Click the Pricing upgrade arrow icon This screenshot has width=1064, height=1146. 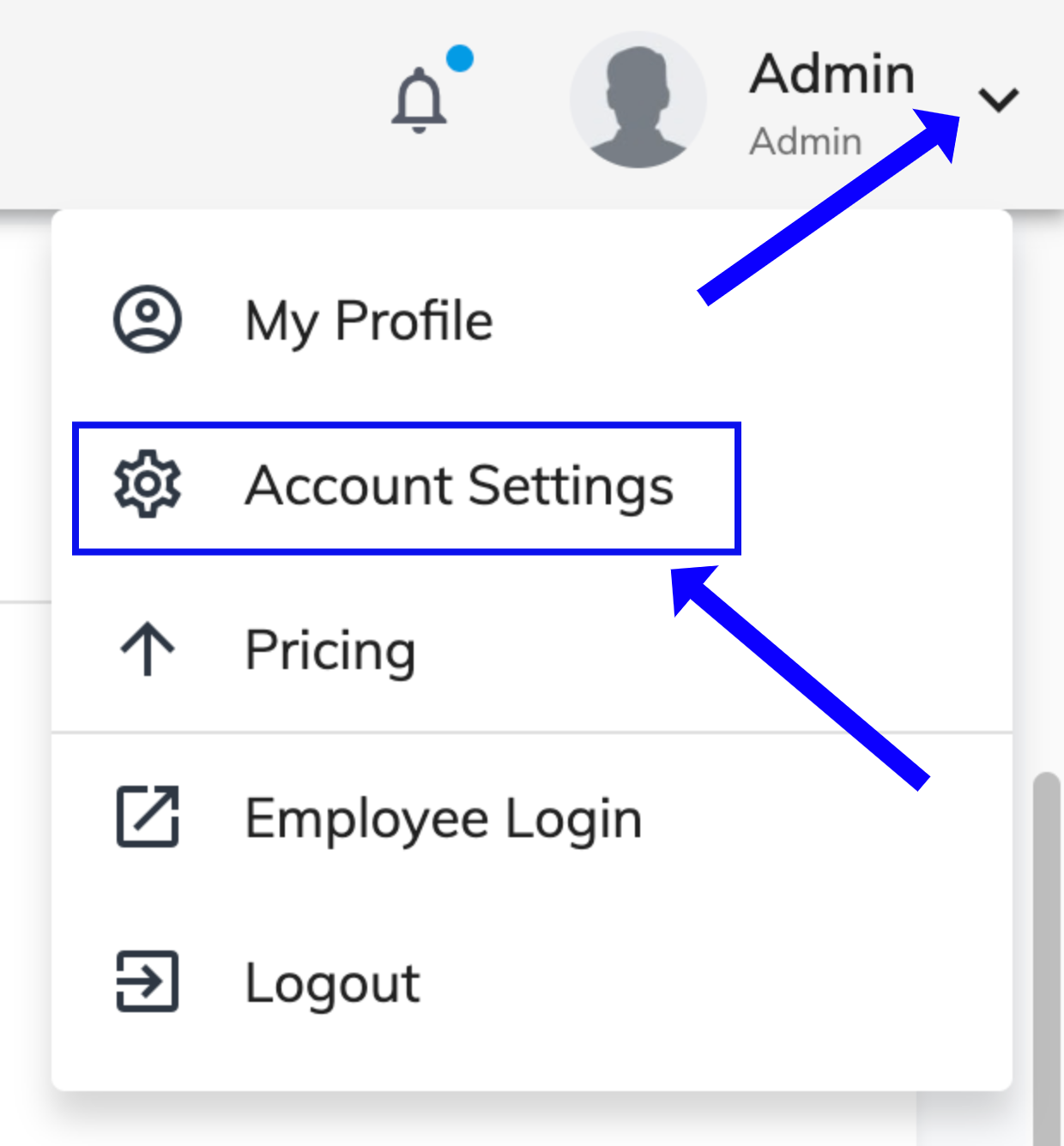[147, 649]
